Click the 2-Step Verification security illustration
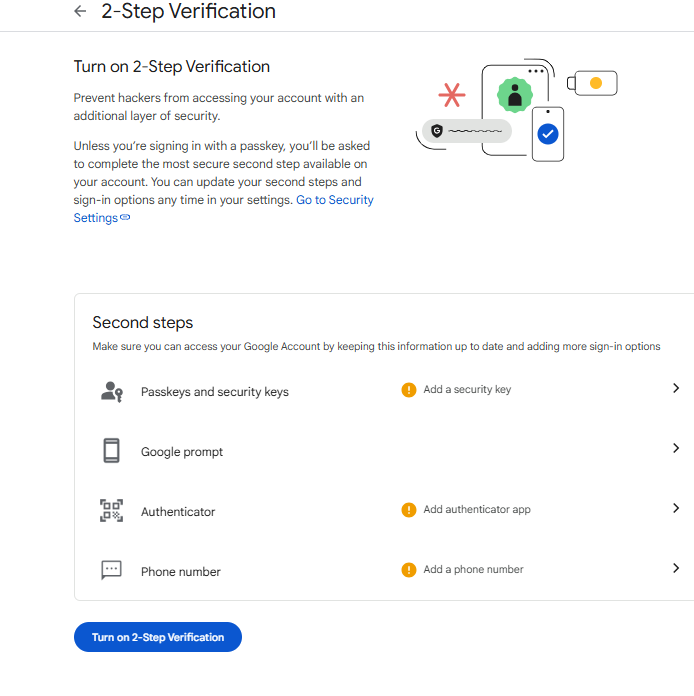694x696 pixels. (x=516, y=110)
